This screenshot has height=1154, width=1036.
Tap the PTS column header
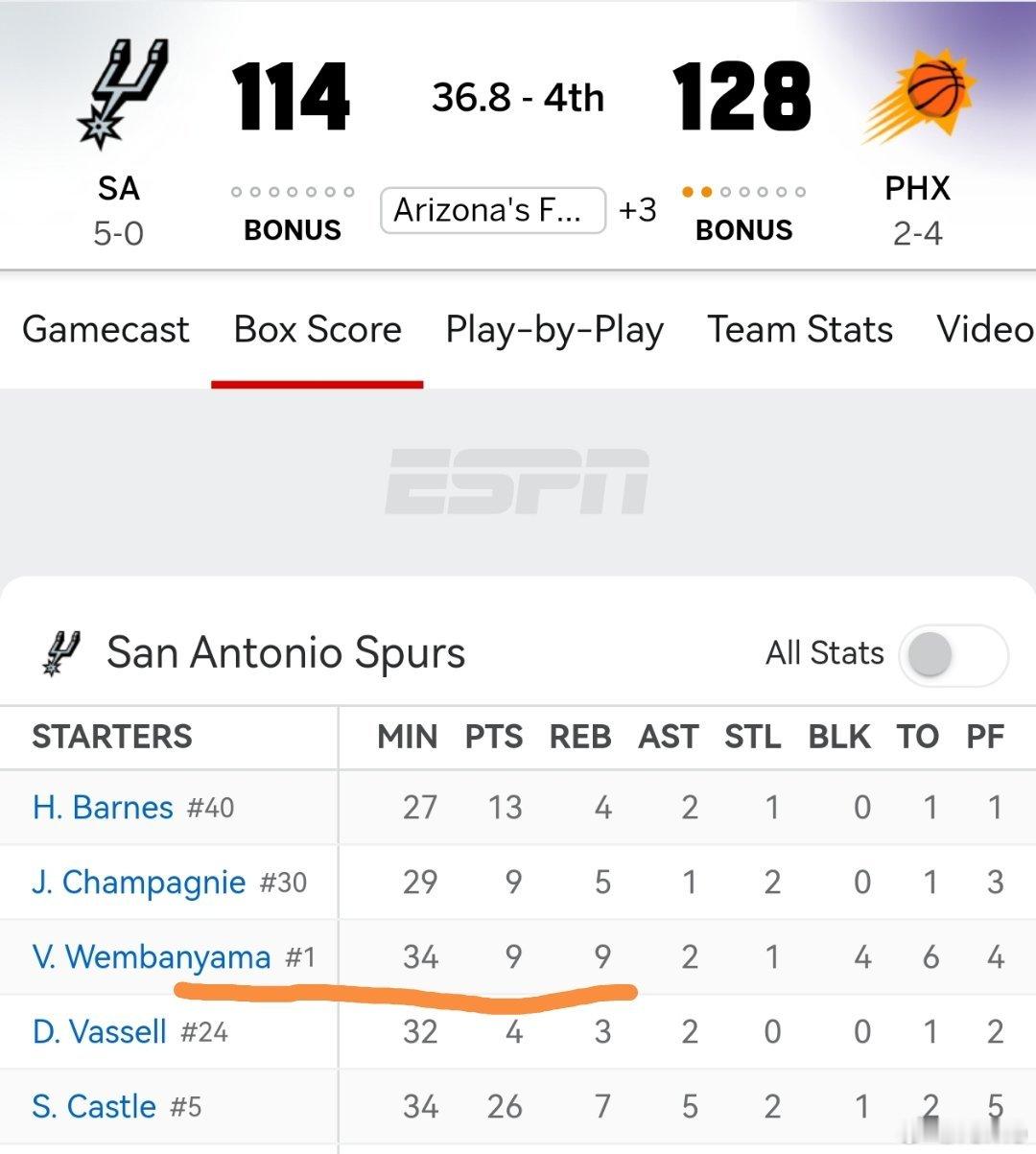tap(494, 737)
